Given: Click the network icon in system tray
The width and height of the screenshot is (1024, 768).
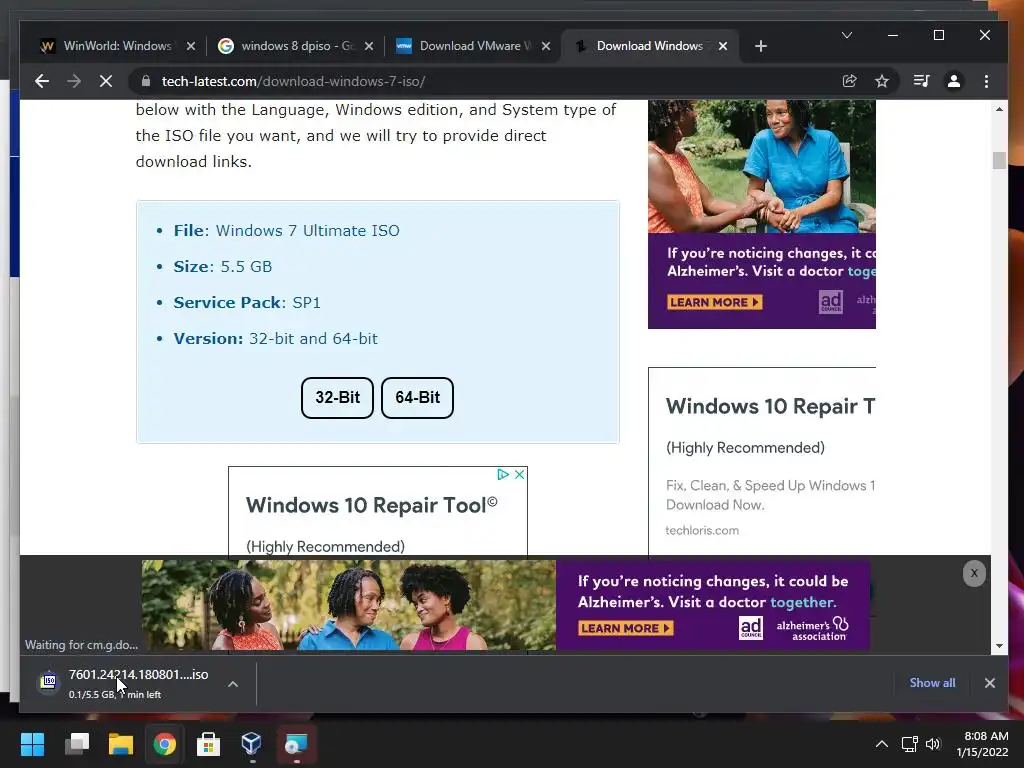Looking at the screenshot, I should point(909,744).
